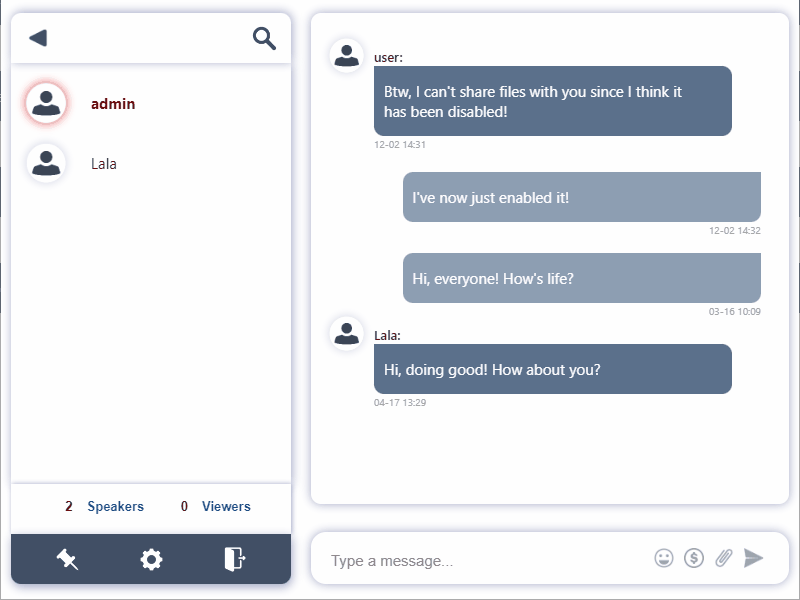Click the exit door logout icon
Screen dimensions: 800x600
pos(234,559)
